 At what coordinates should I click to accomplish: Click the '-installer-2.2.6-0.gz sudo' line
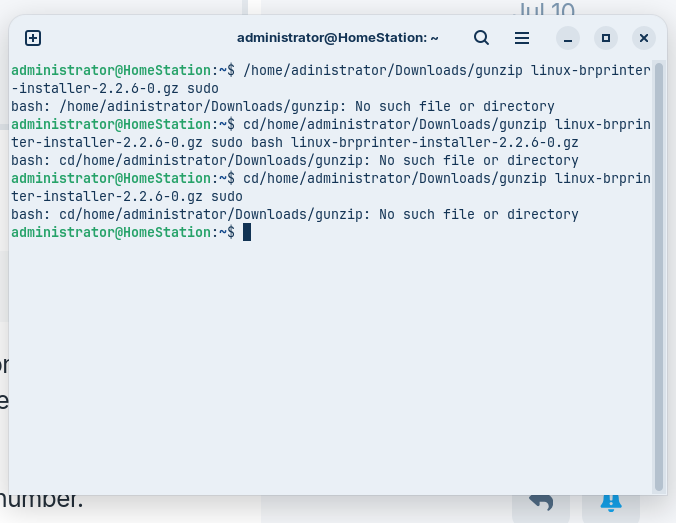(x=115, y=88)
